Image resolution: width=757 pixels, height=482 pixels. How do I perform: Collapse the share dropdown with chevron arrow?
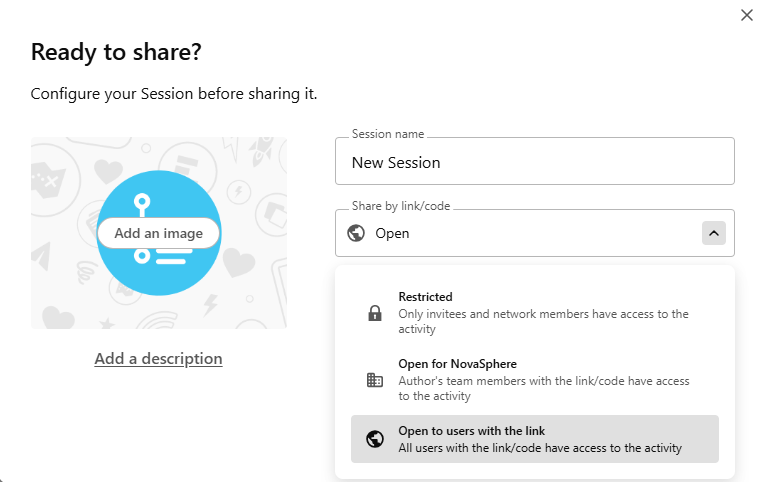[x=713, y=233]
